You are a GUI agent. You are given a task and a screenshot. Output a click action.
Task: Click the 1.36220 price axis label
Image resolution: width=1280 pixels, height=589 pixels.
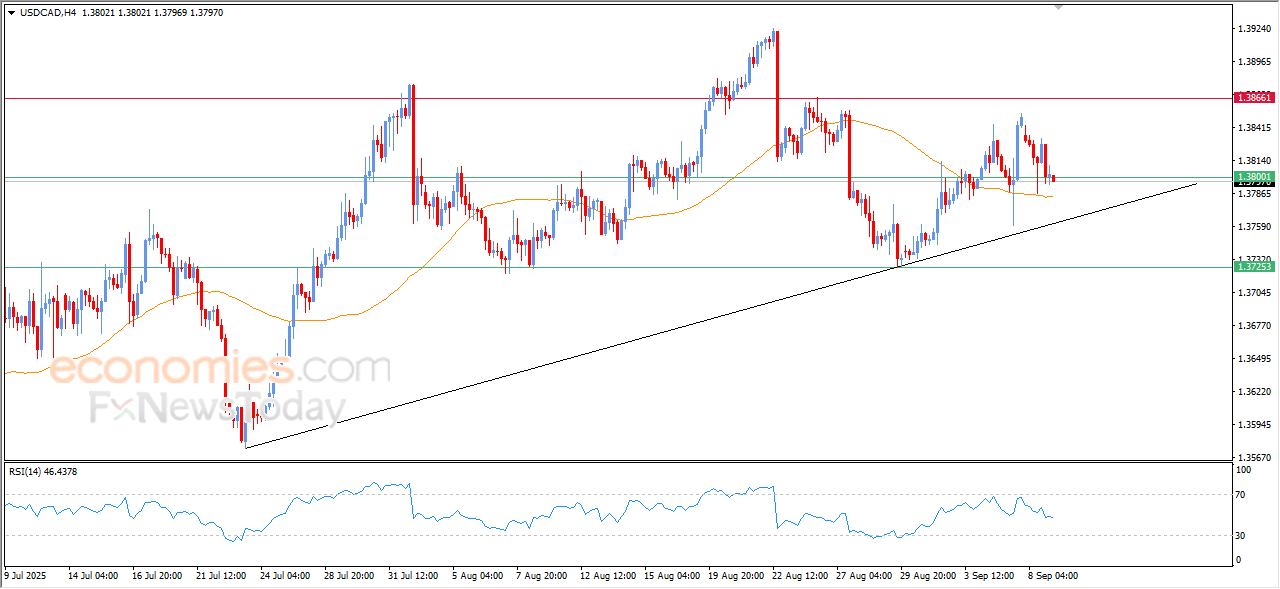point(1255,392)
